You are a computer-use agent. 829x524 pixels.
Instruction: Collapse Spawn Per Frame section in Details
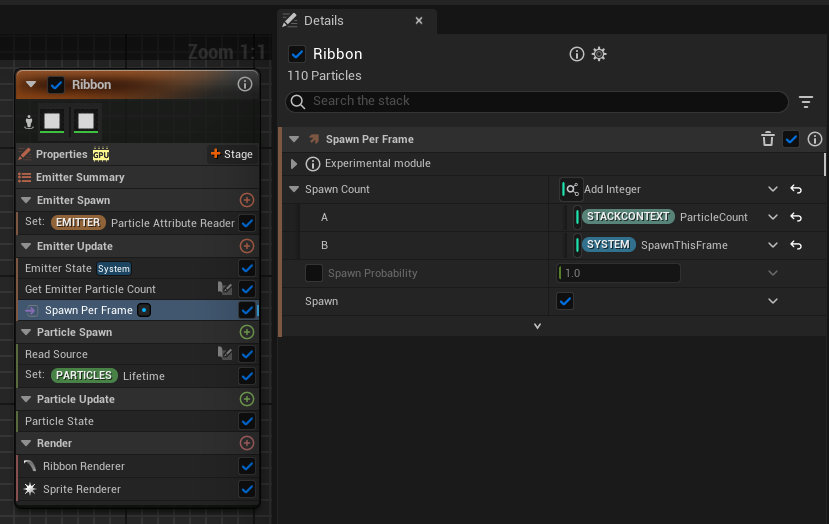[x=294, y=140]
